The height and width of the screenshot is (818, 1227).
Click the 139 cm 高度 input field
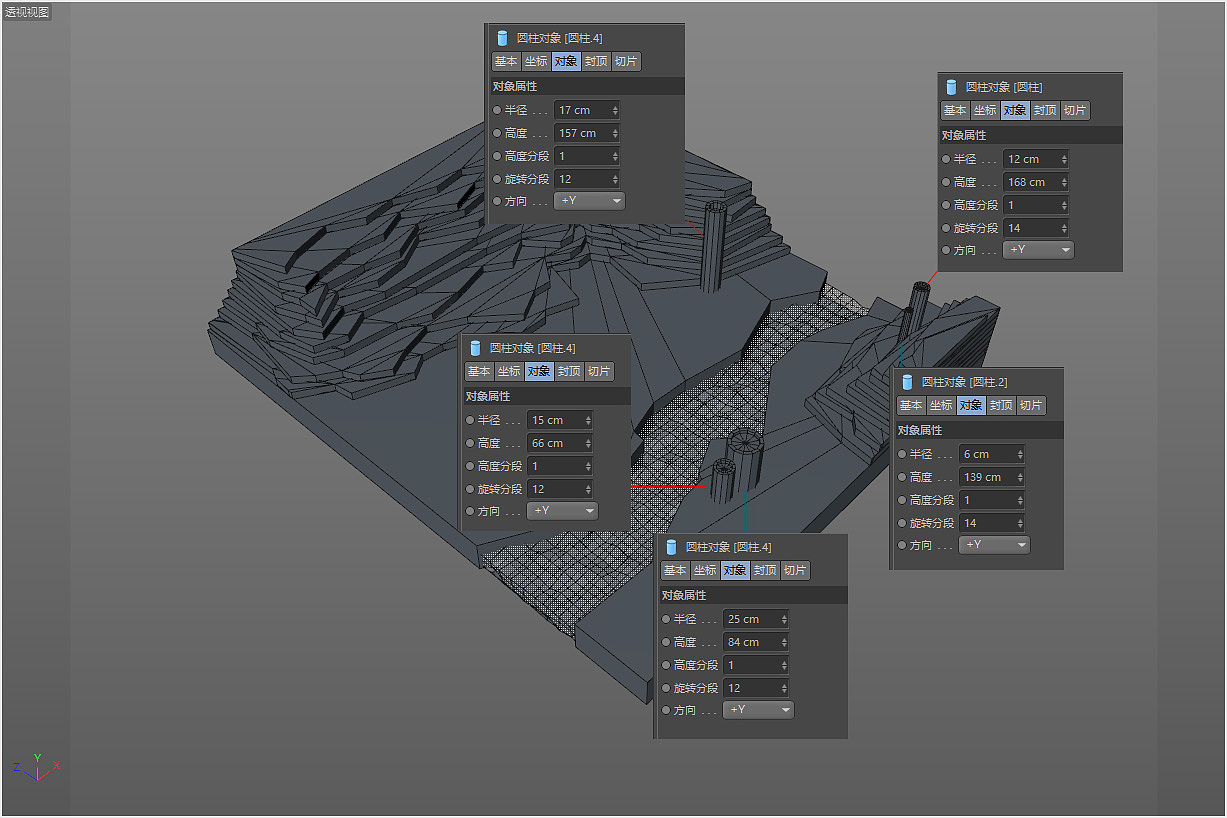click(x=992, y=477)
